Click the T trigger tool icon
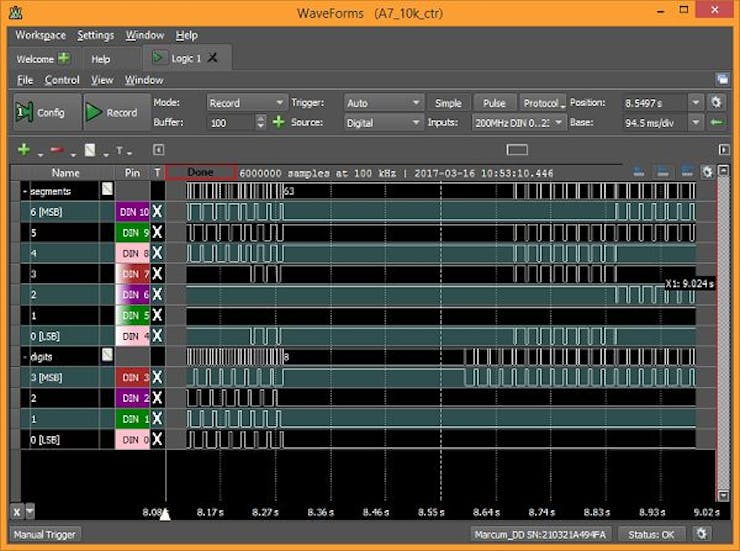The image size is (740, 551). (119, 150)
